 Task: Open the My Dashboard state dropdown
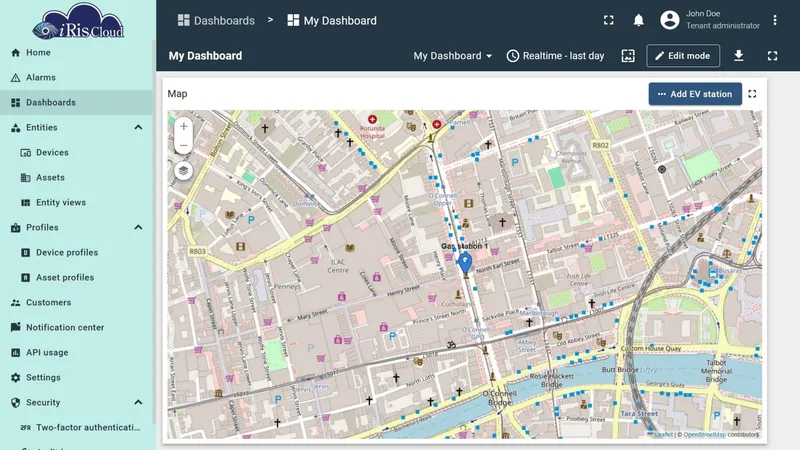[x=453, y=56]
